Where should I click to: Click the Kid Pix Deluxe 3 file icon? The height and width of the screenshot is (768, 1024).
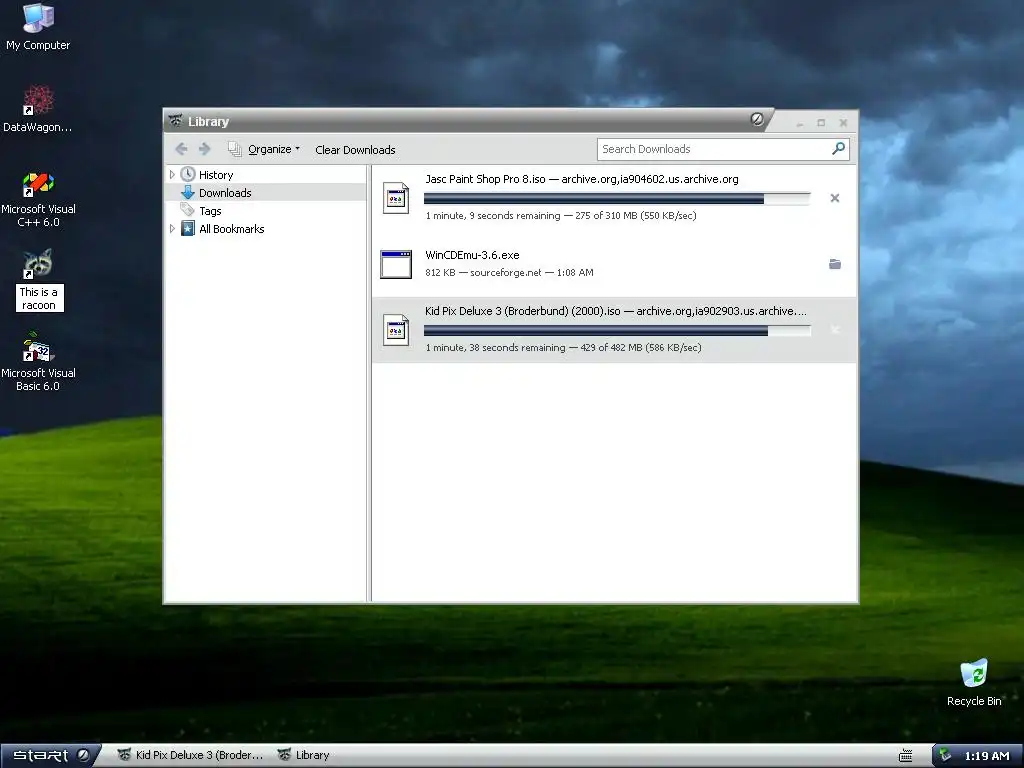coord(396,330)
